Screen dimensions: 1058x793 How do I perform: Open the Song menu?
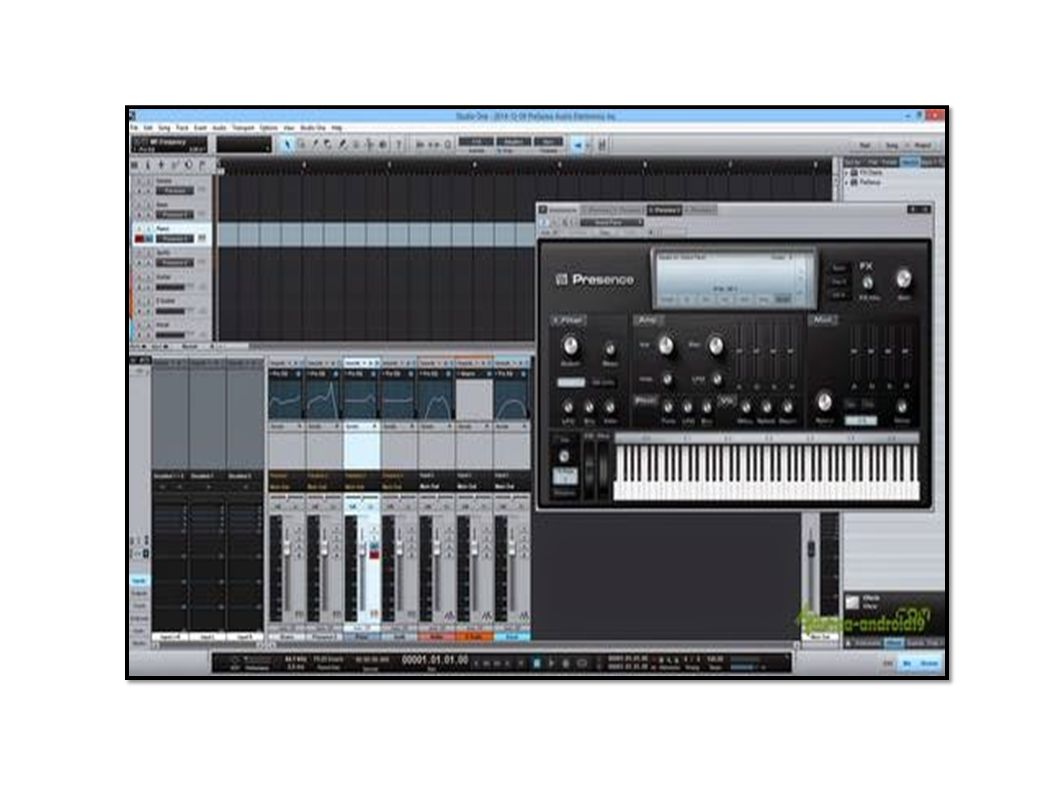point(165,128)
